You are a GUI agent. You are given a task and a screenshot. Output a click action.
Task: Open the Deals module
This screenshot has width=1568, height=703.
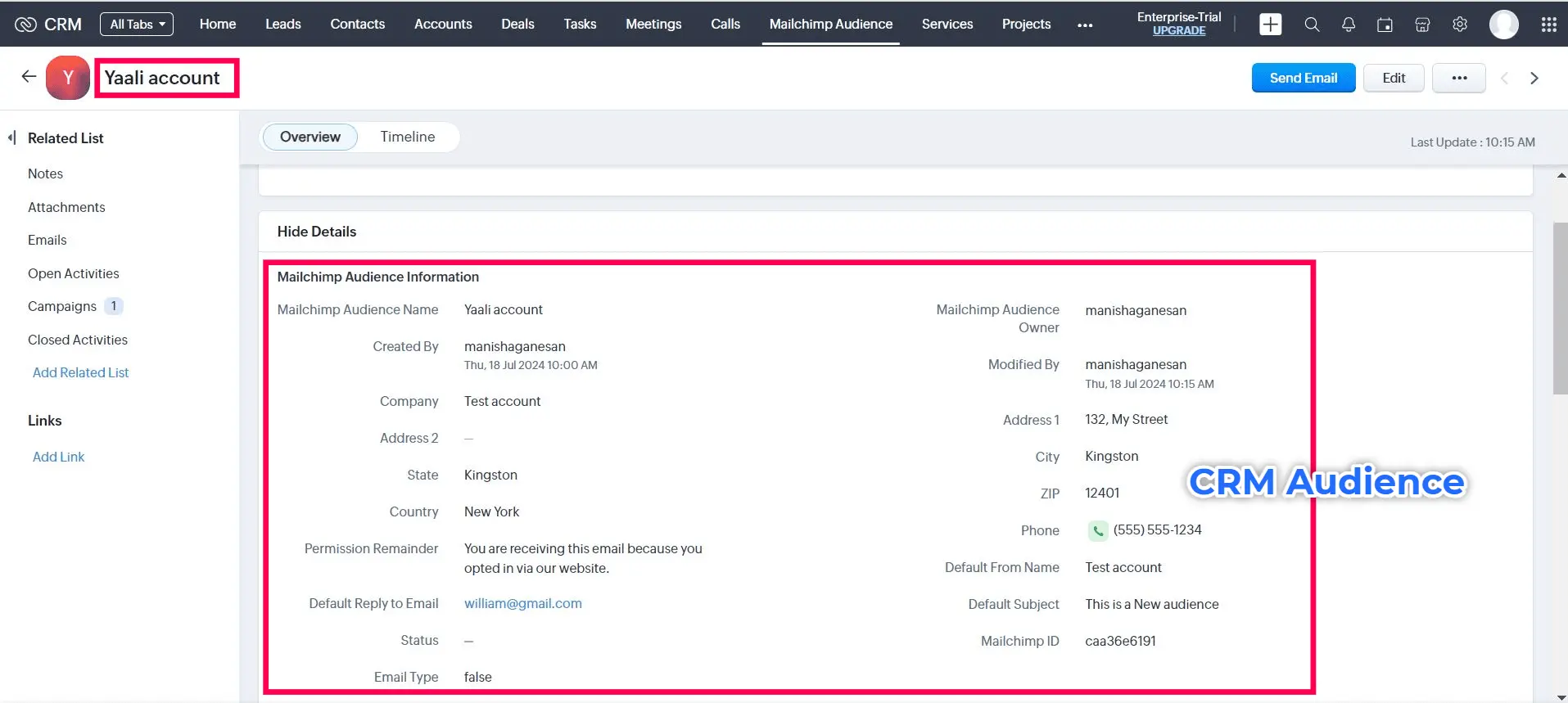tap(518, 25)
